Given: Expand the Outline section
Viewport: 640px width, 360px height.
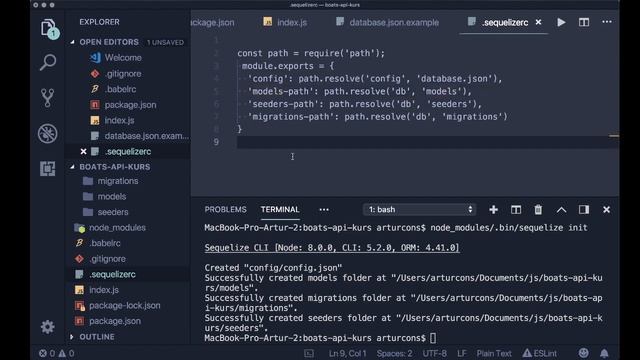Looking at the screenshot, I should click(x=97, y=337).
